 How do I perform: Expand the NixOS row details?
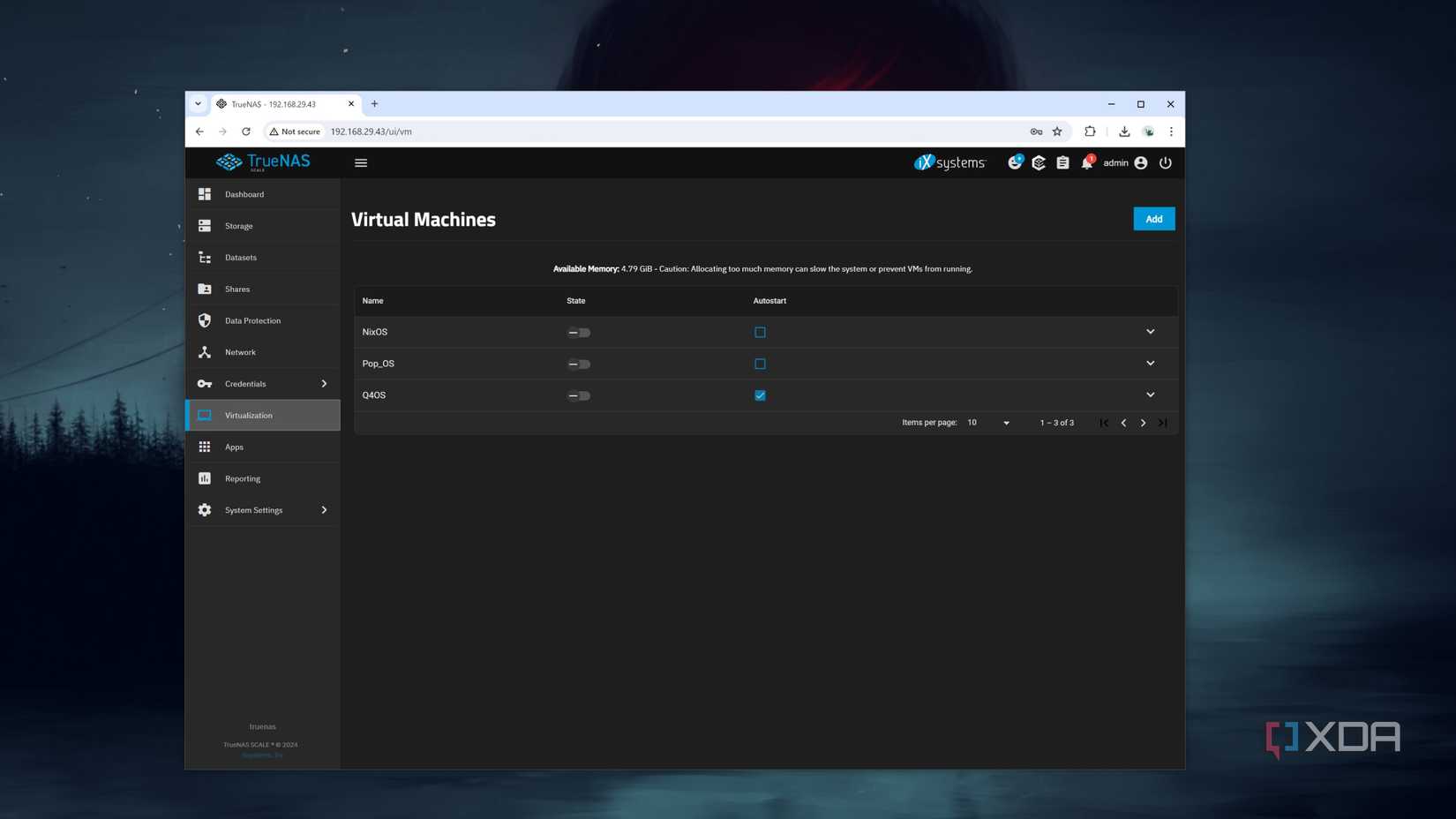point(1150,332)
